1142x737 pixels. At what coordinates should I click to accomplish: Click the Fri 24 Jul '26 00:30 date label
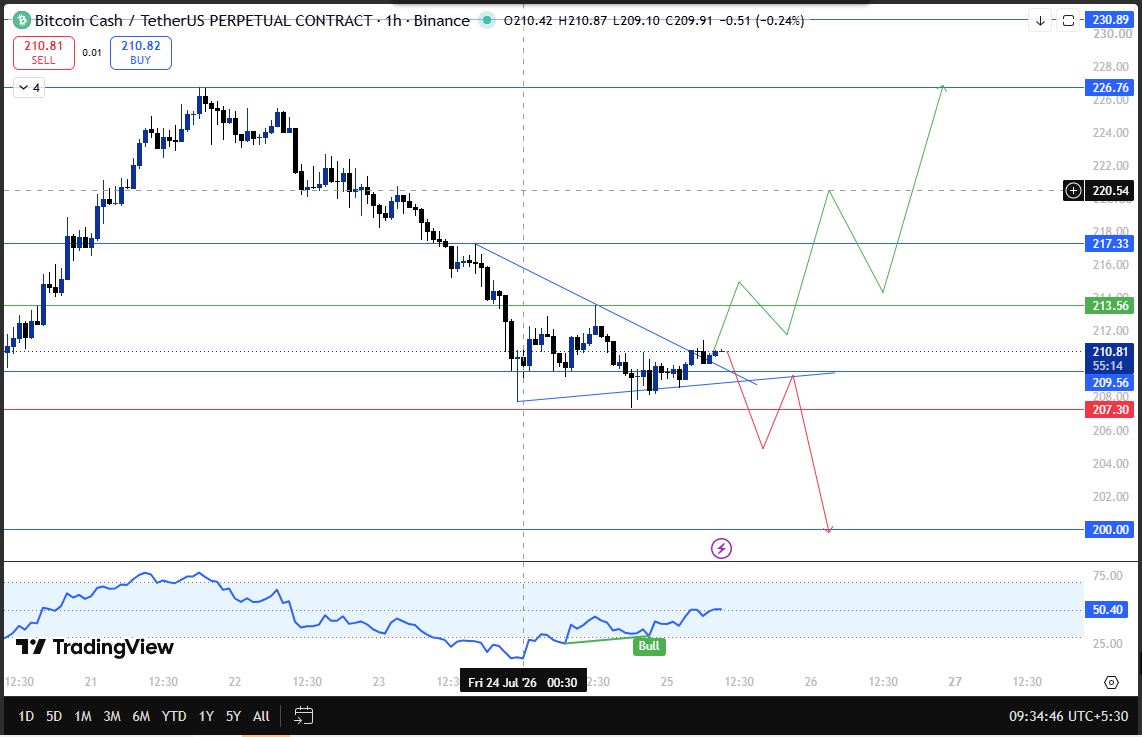click(523, 682)
